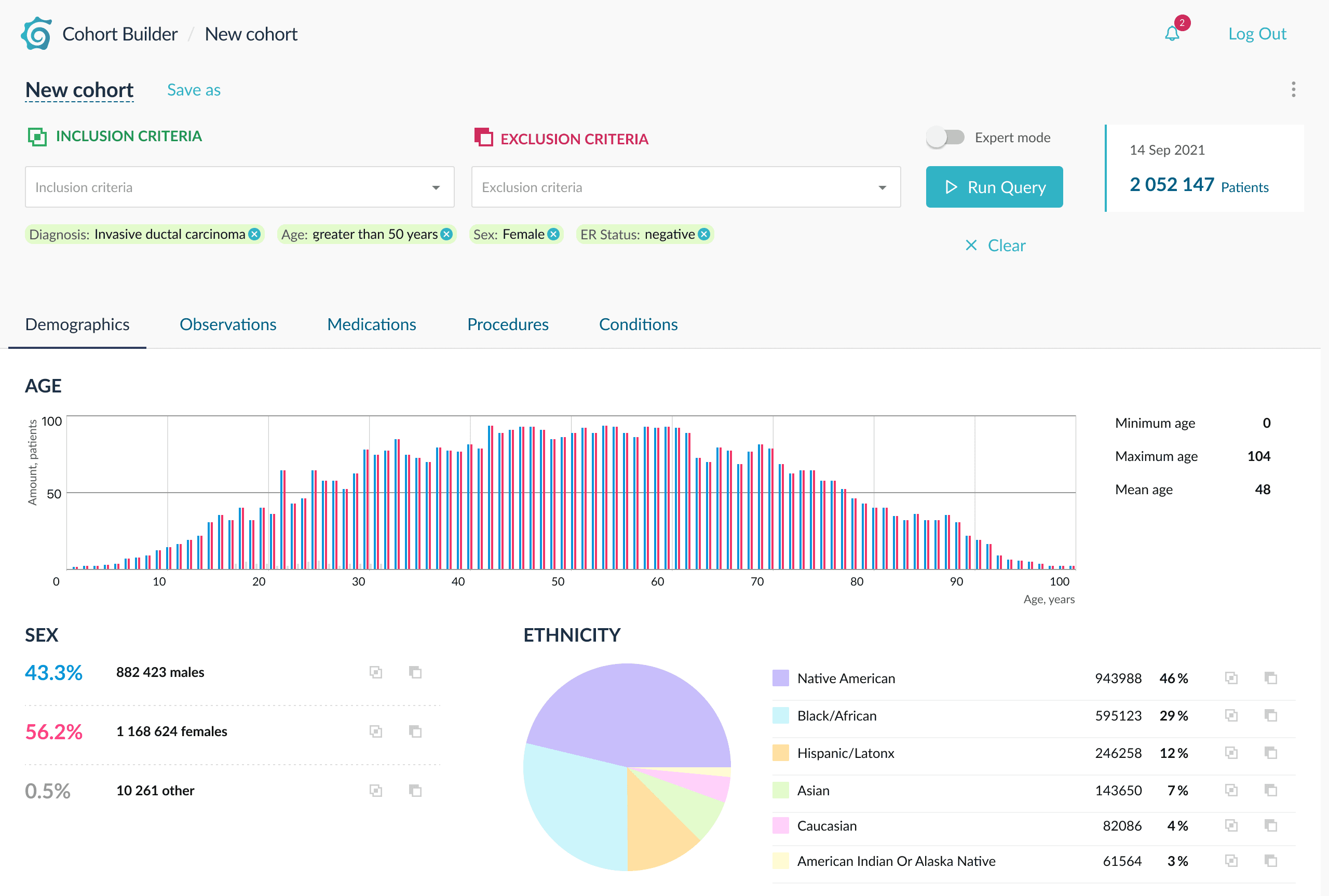Open the three-dot more options menu

(x=1294, y=89)
